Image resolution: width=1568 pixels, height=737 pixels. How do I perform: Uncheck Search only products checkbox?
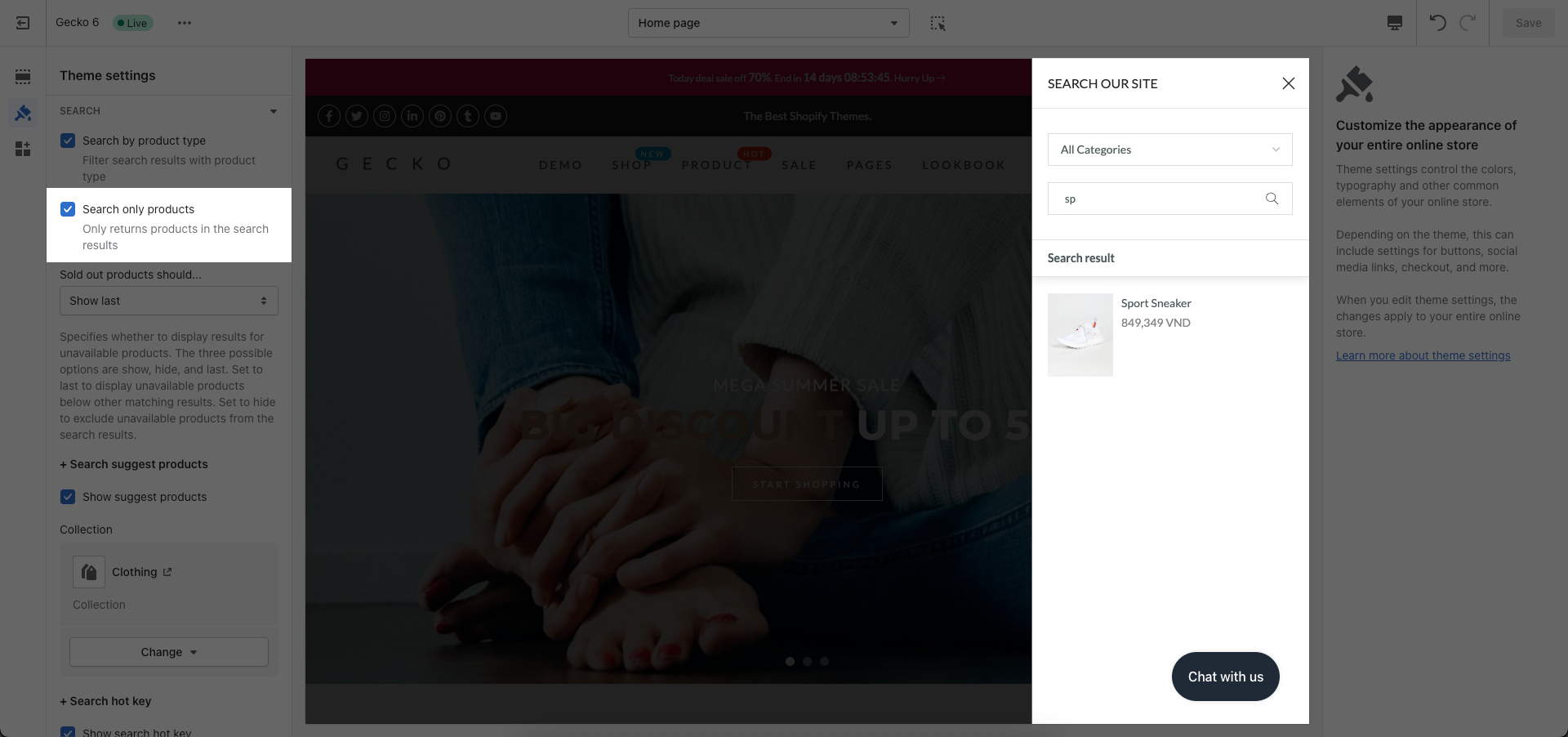[68, 209]
